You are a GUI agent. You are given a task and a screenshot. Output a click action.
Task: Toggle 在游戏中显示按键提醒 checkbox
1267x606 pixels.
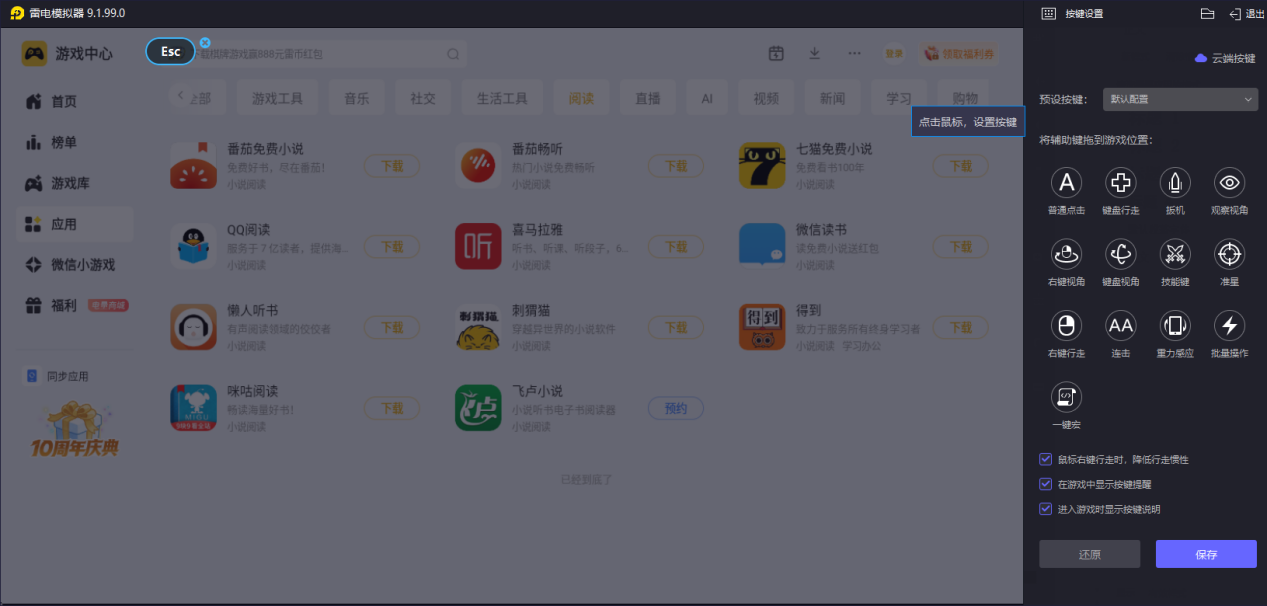tap(1046, 484)
